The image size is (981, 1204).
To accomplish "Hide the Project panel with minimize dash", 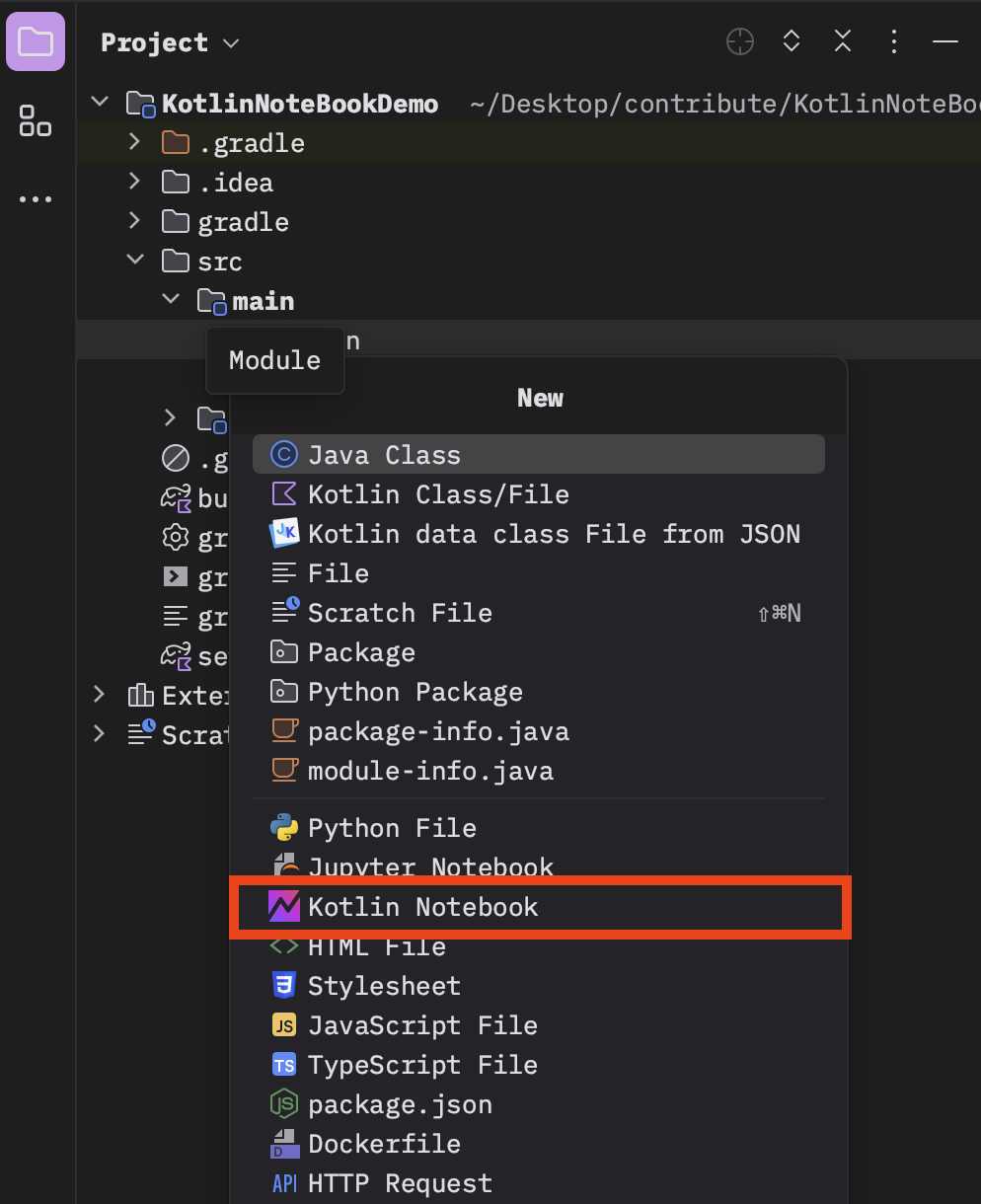I will [x=945, y=41].
